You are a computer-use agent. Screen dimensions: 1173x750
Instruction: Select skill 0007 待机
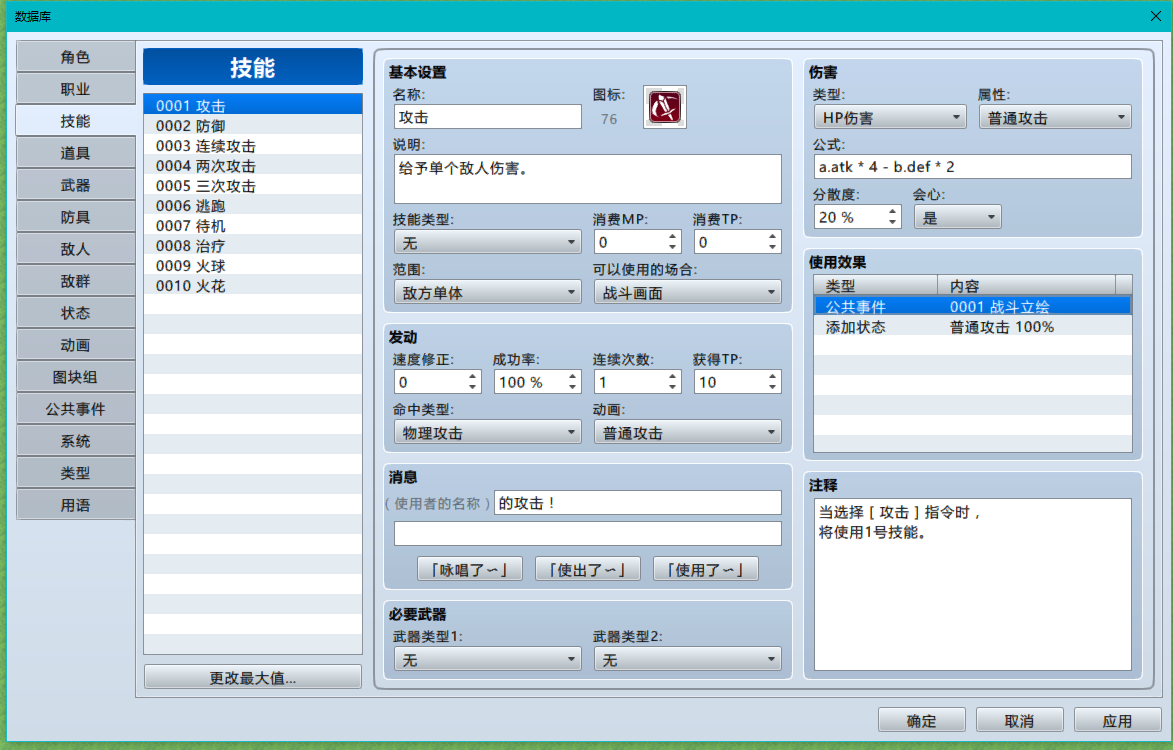tap(253, 226)
